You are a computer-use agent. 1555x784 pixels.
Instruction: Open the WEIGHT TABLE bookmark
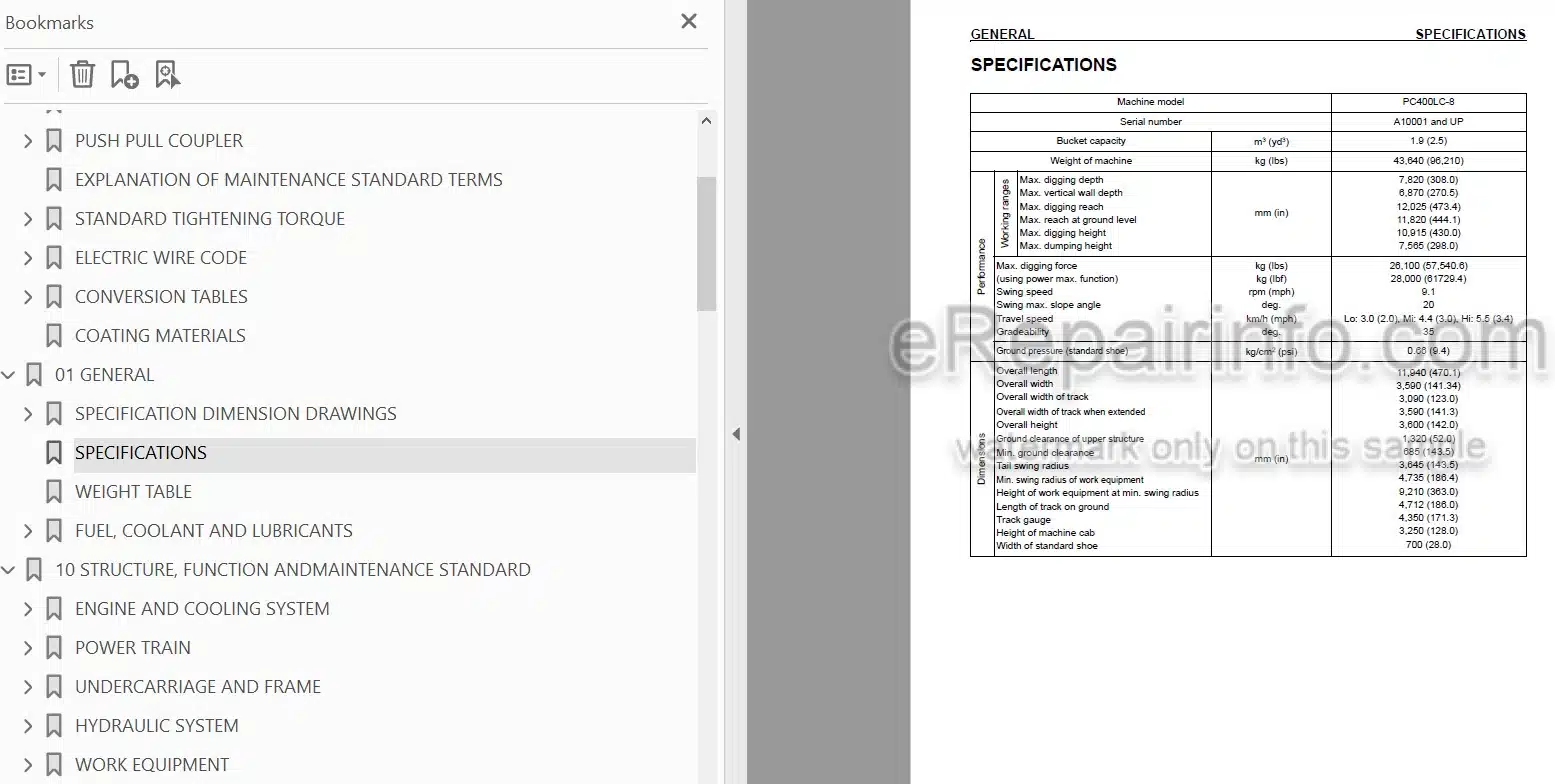tap(133, 492)
